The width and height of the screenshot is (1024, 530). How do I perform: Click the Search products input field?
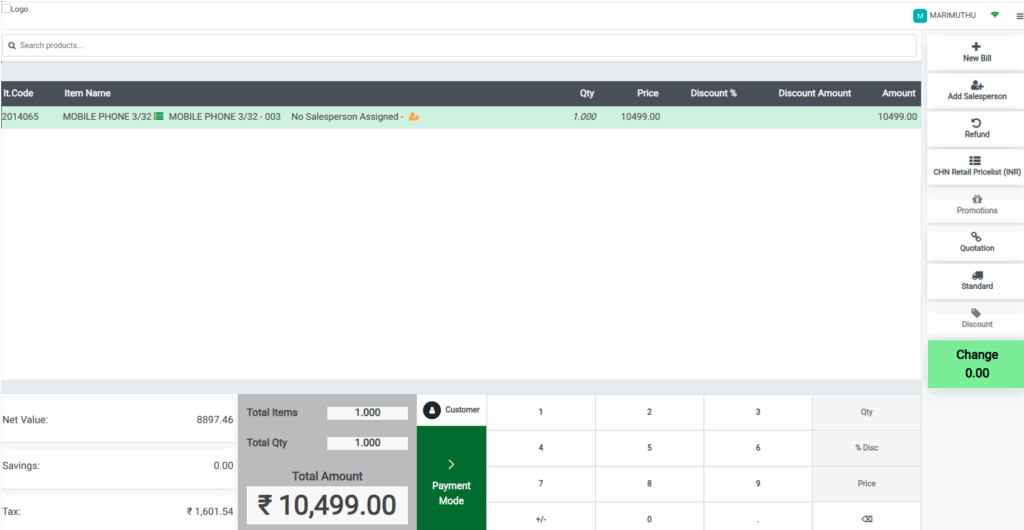click(x=459, y=46)
